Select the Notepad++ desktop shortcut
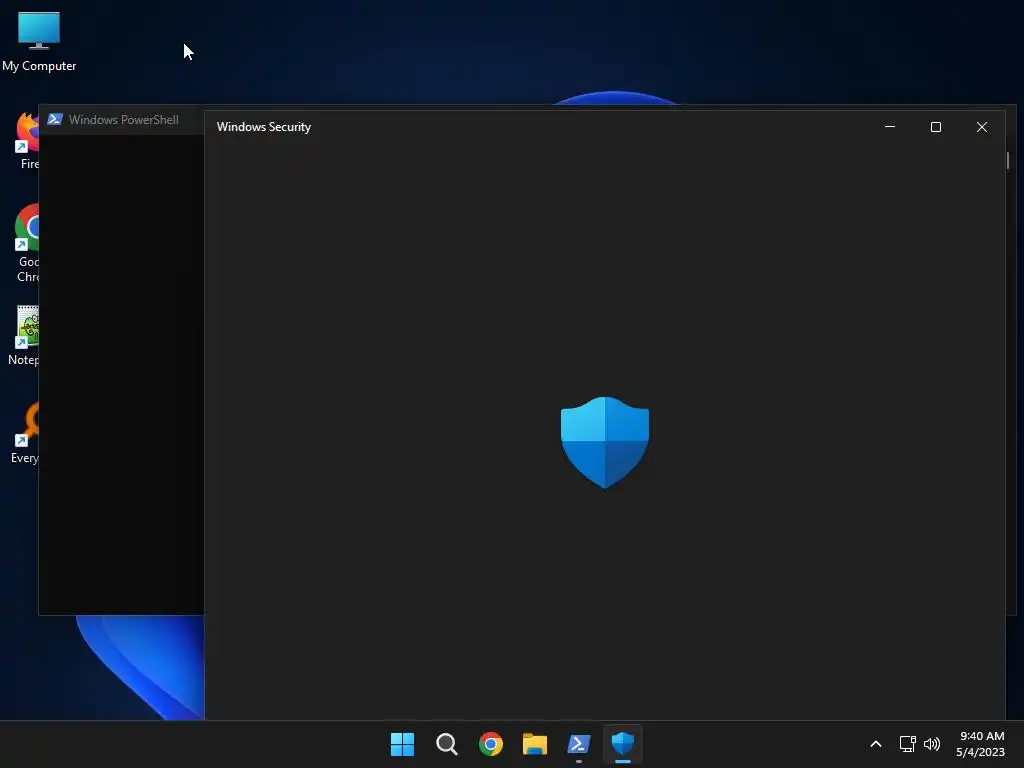The height and width of the screenshot is (768, 1024). click(x=24, y=336)
